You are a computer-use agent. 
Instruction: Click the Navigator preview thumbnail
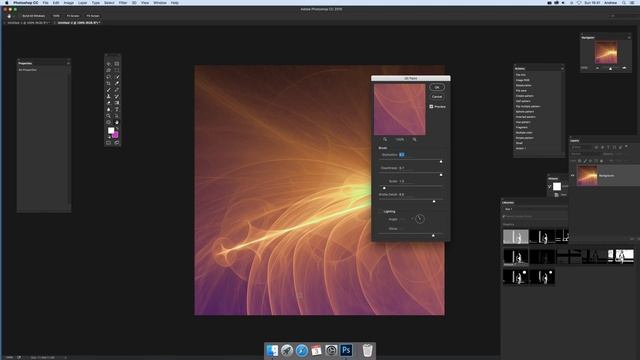click(606, 52)
